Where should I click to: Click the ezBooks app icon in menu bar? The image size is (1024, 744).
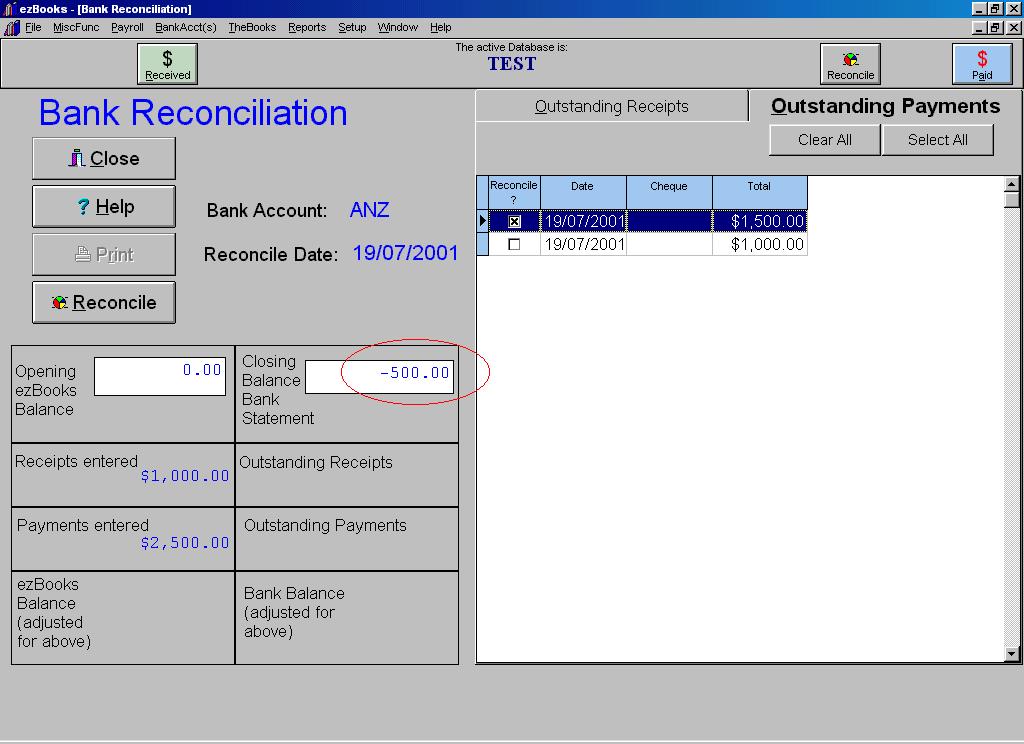(x=11, y=27)
